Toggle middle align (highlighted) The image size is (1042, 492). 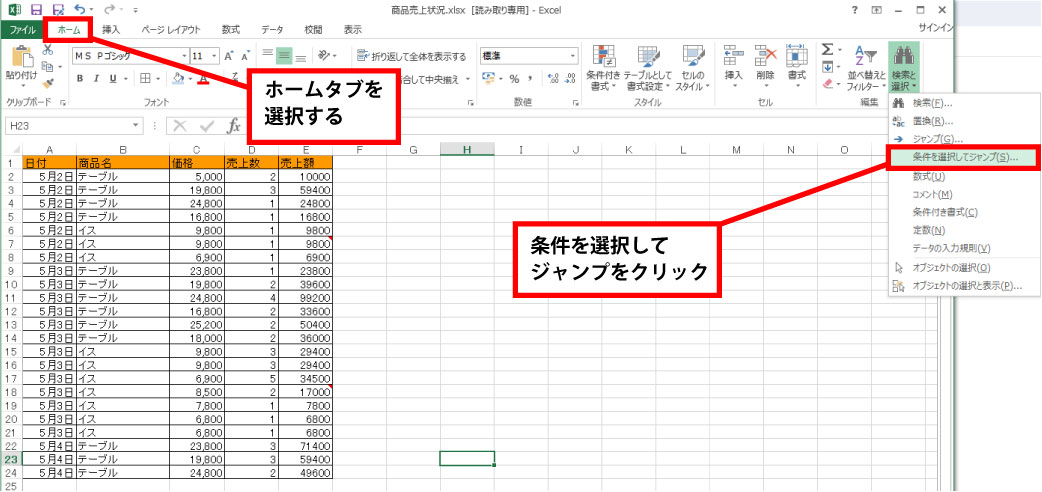point(284,56)
